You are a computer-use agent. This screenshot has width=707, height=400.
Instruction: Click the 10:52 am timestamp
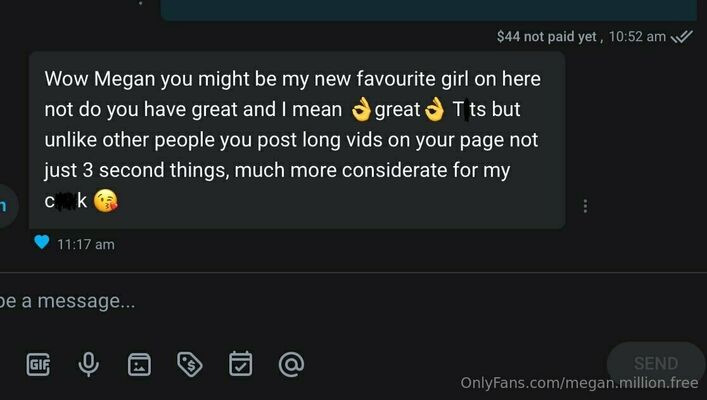coord(637,37)
